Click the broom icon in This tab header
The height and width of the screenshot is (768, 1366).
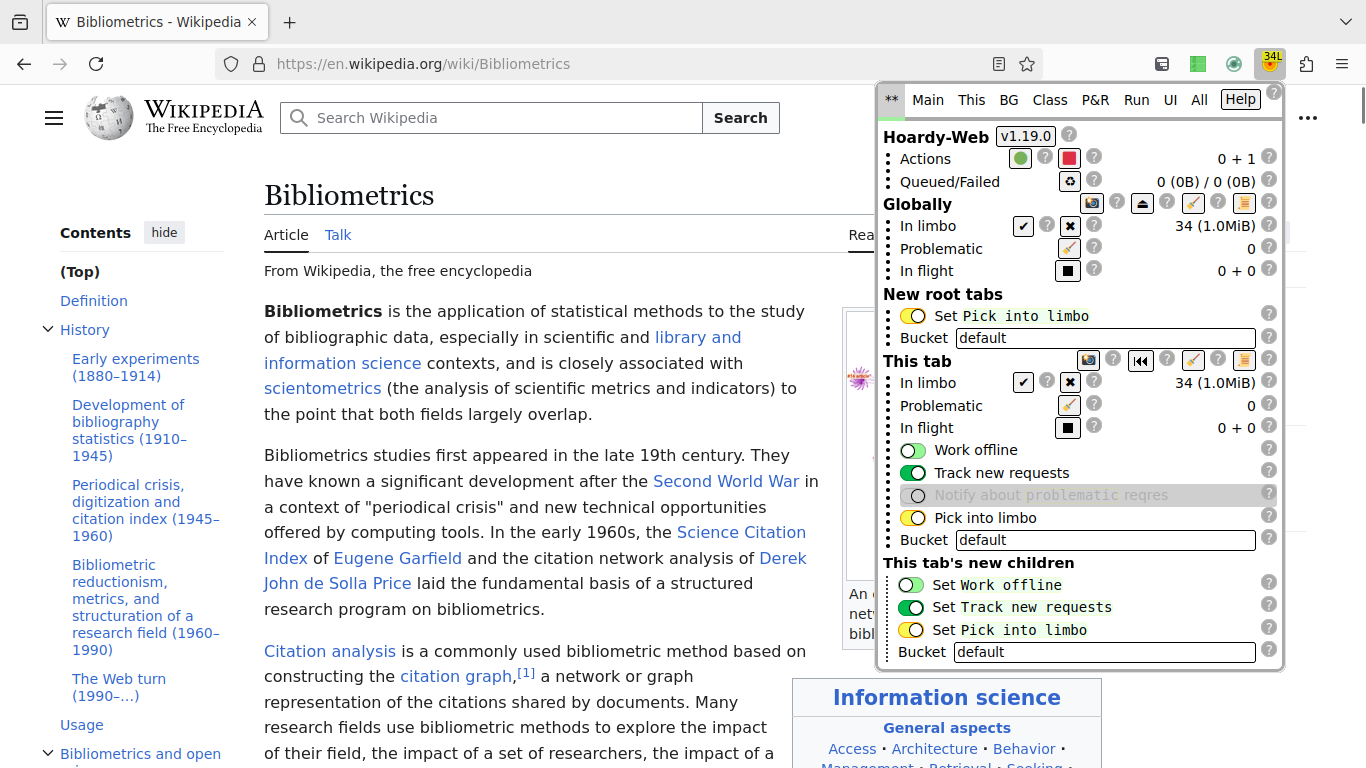pos(1193,360)
